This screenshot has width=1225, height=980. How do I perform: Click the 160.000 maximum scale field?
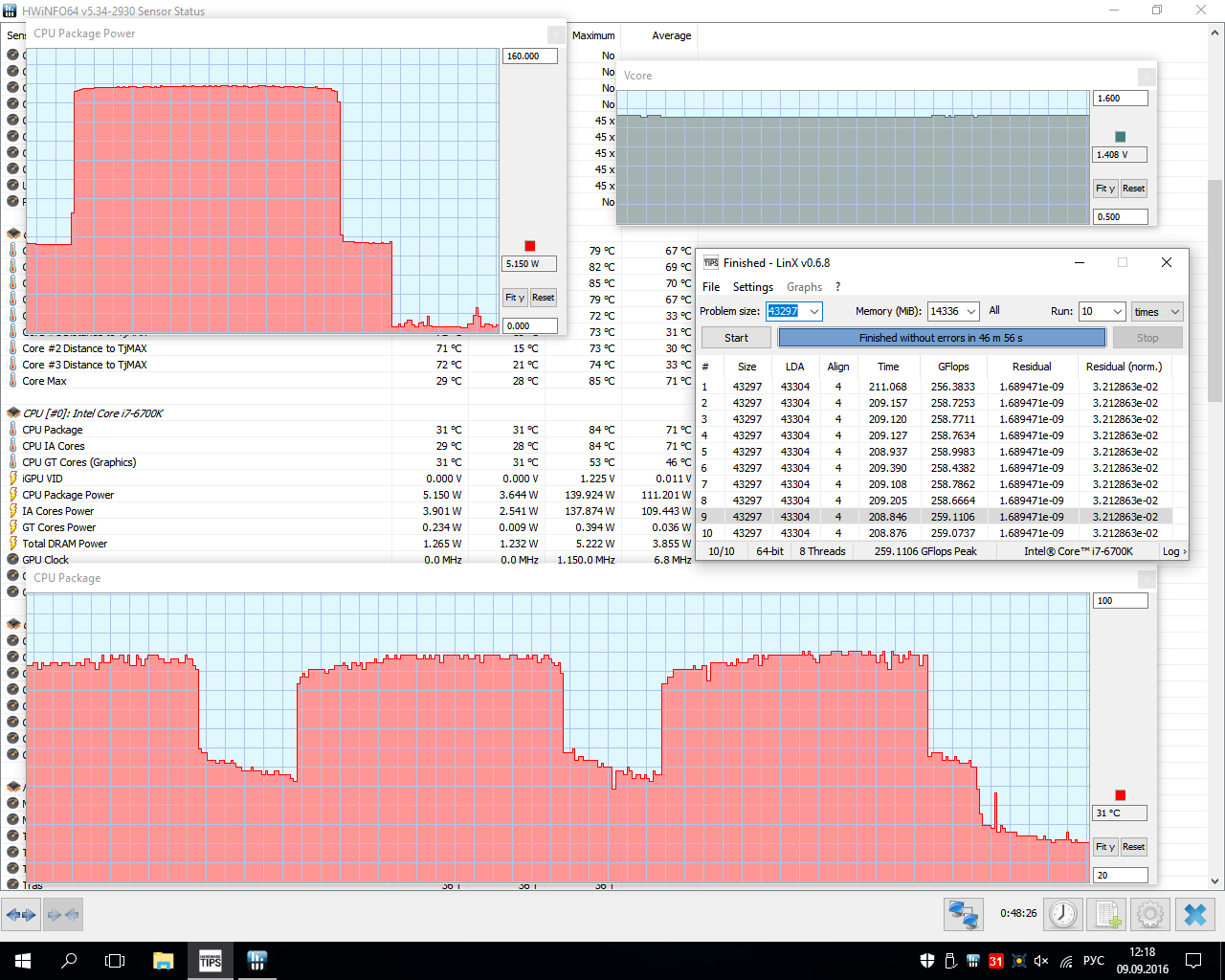[x=530, y=56]
